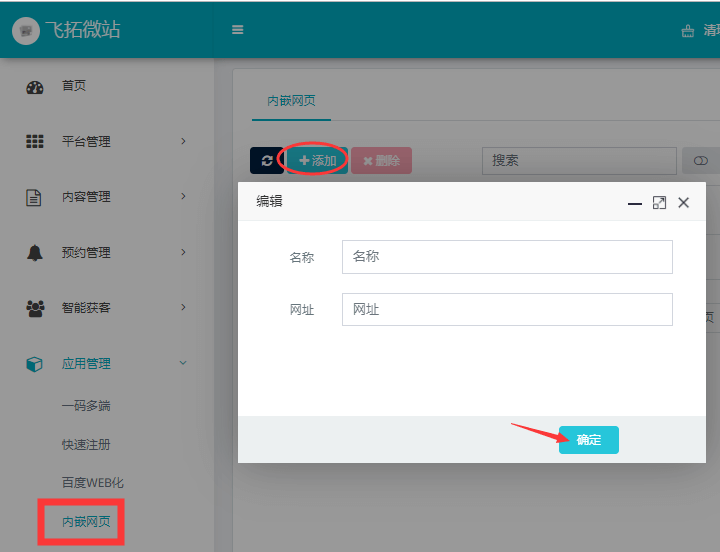
Task: Toggle the hamburger sidebar menu icon
Action: [x=237, y=30]
